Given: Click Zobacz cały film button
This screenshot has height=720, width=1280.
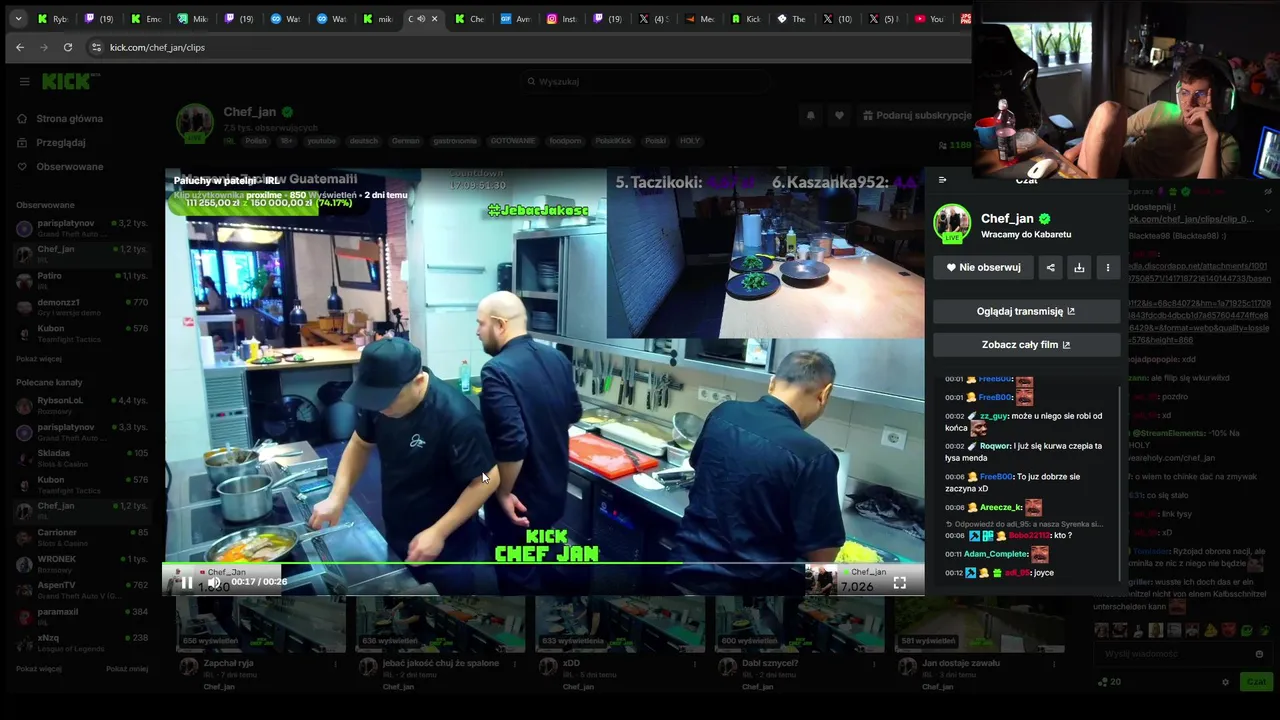Looking at the screenshot, I should 1026,344.
